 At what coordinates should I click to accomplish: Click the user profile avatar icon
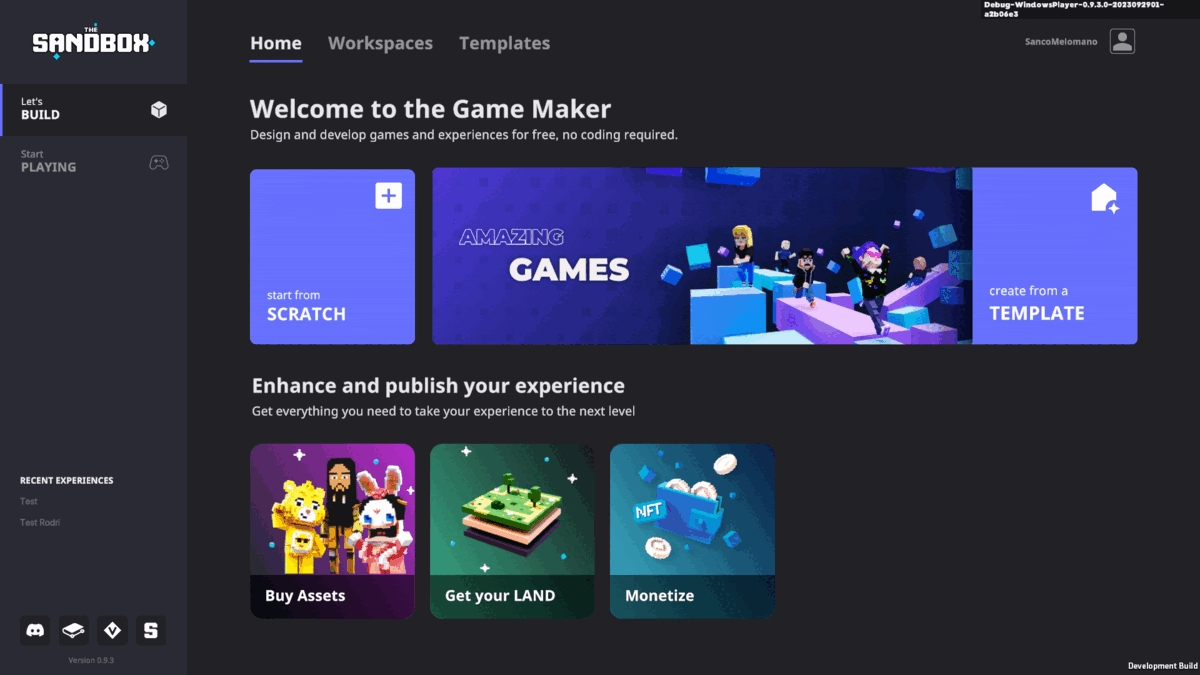click(x=1122, y=41)
